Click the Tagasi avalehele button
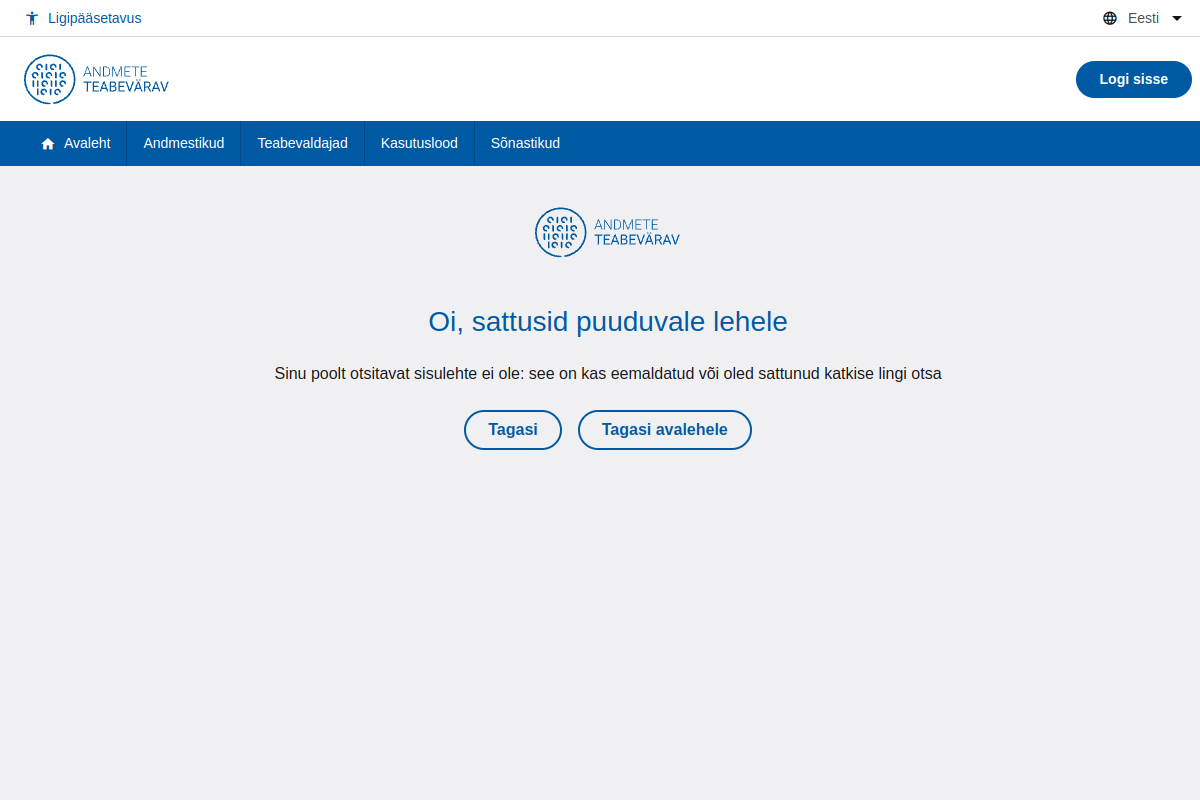Image resolution: width=1200 pixels, height=800 pixels. 665,430
